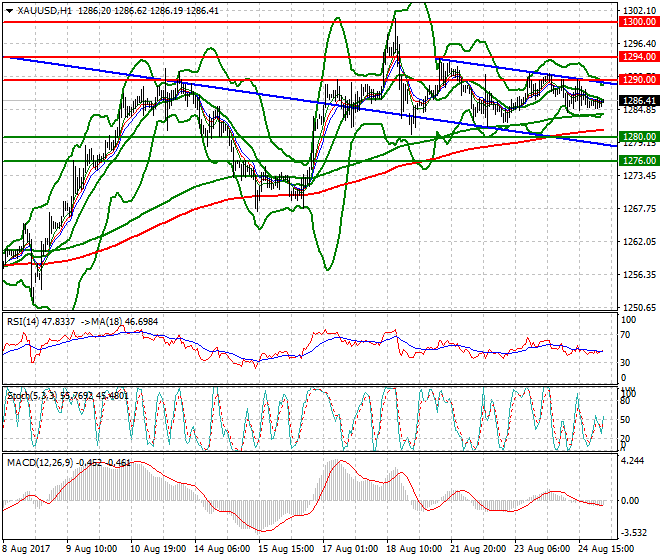Click the 1256.35 price scale value
Viewport: 660px width, 560px height.
[x=639, y=275]
